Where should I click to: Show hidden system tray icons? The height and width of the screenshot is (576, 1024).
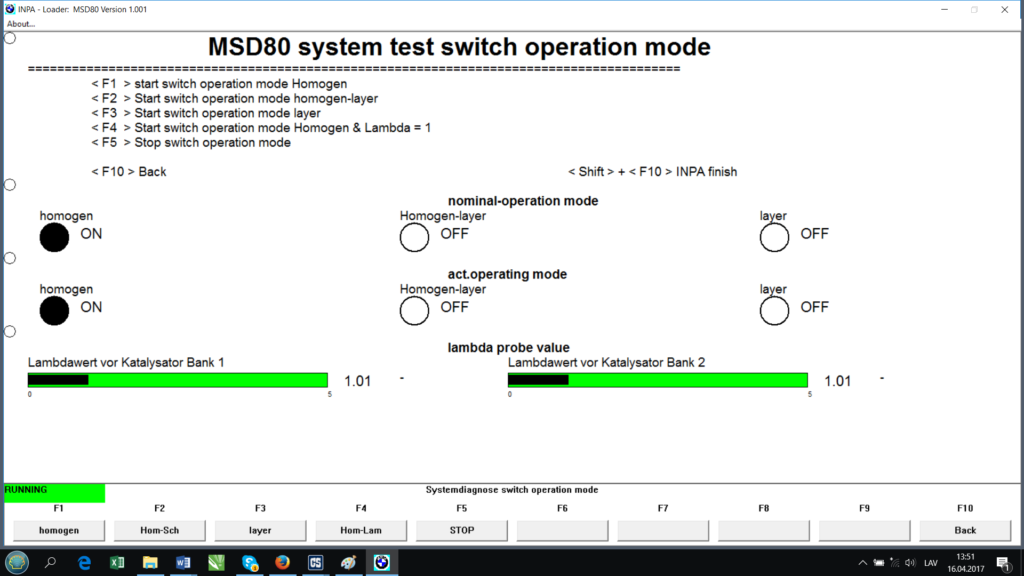pos(863,562)
